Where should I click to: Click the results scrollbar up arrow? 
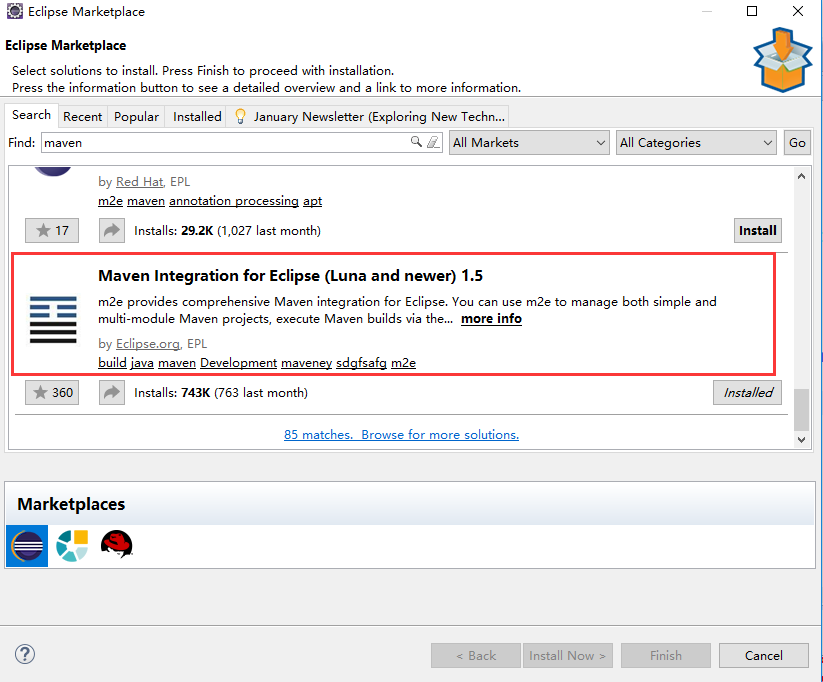(x=801, y=176)
